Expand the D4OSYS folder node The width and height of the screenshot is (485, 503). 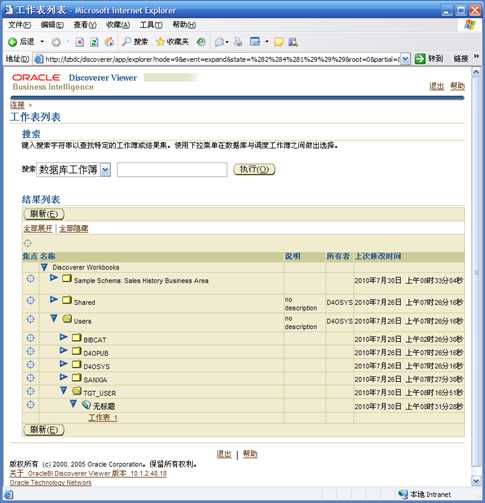point(64,364)
